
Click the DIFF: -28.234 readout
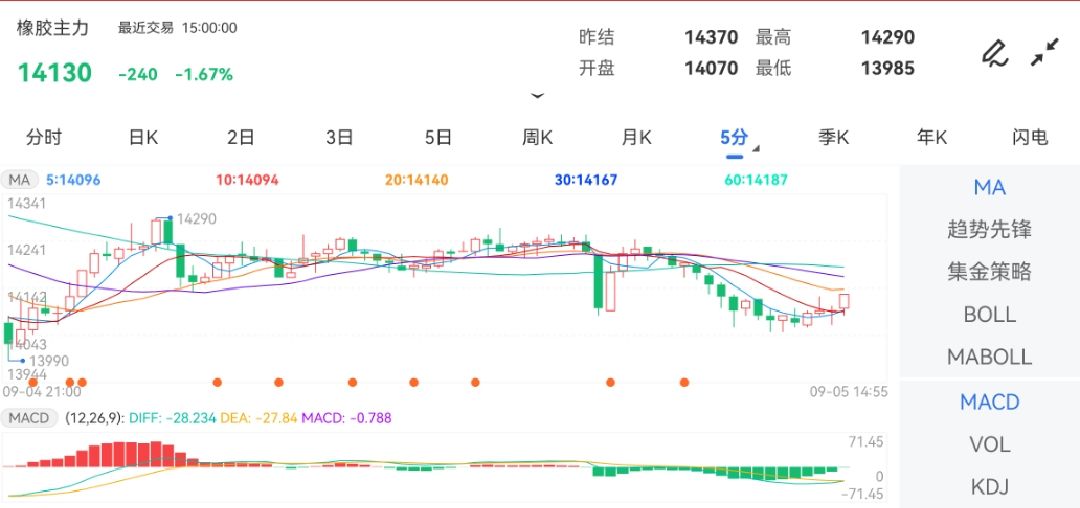pos(172,418)
